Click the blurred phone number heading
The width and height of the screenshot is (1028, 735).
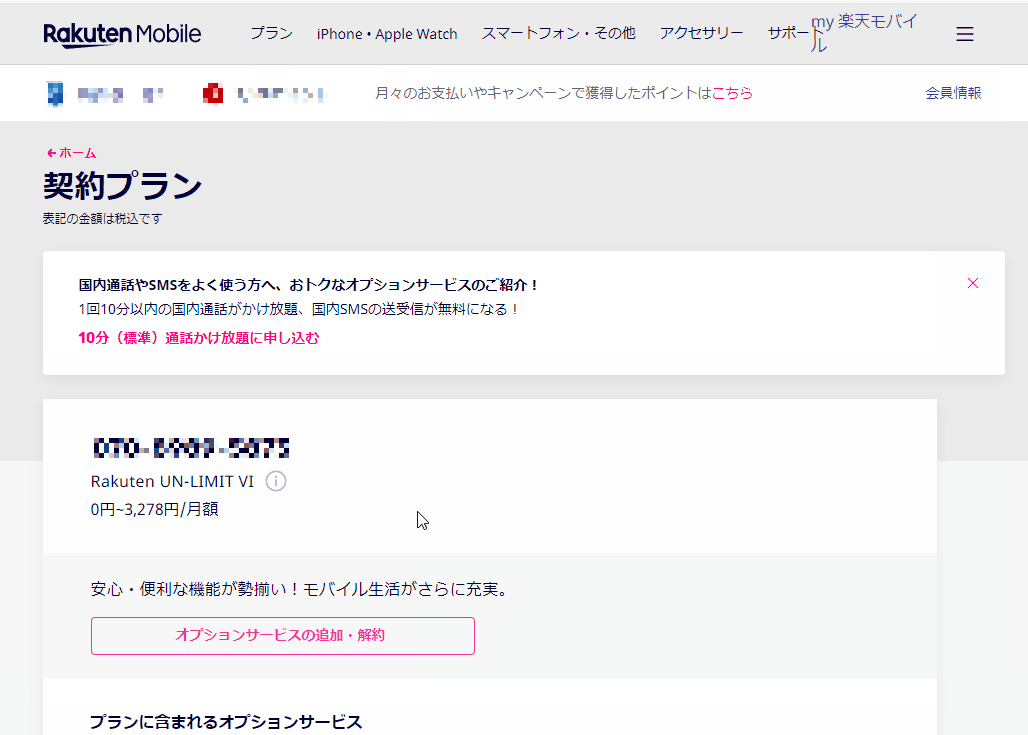(x=191, y=448)
